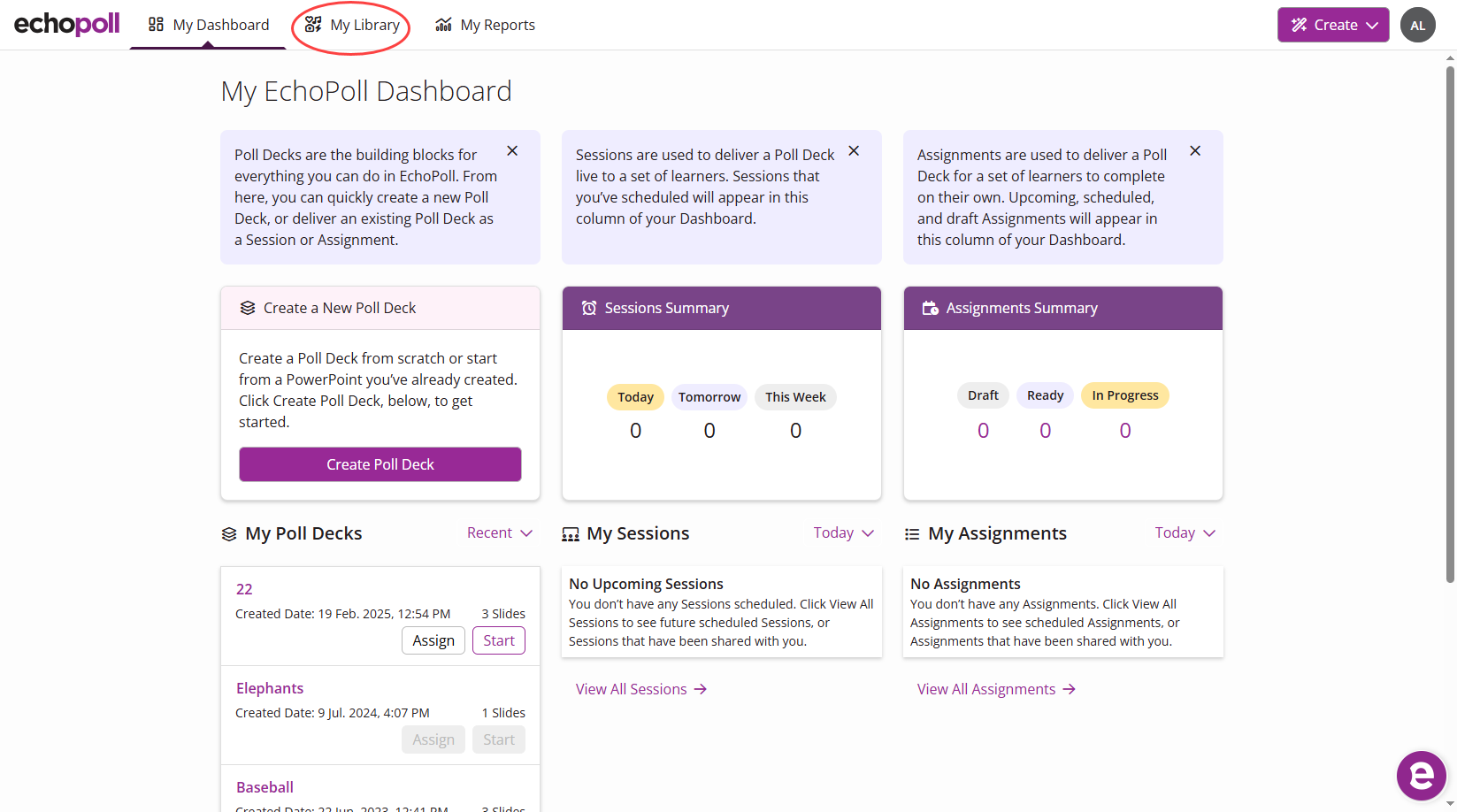The height and width of the screenshot is (812, 1457).
Task: Open the Baseball poll deck
Action: point(265,787)
